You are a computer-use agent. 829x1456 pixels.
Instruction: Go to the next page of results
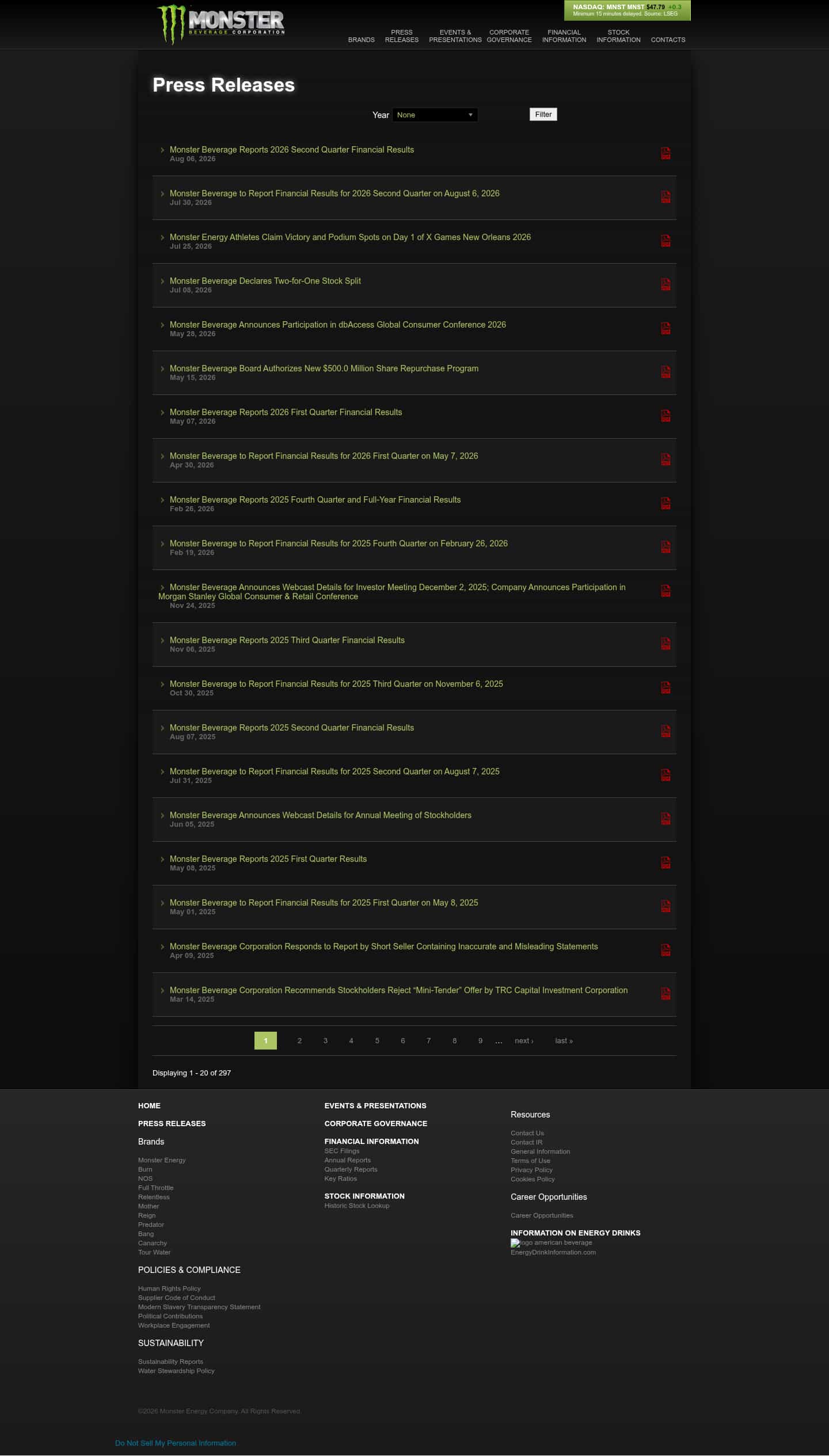click(524, 1040)
